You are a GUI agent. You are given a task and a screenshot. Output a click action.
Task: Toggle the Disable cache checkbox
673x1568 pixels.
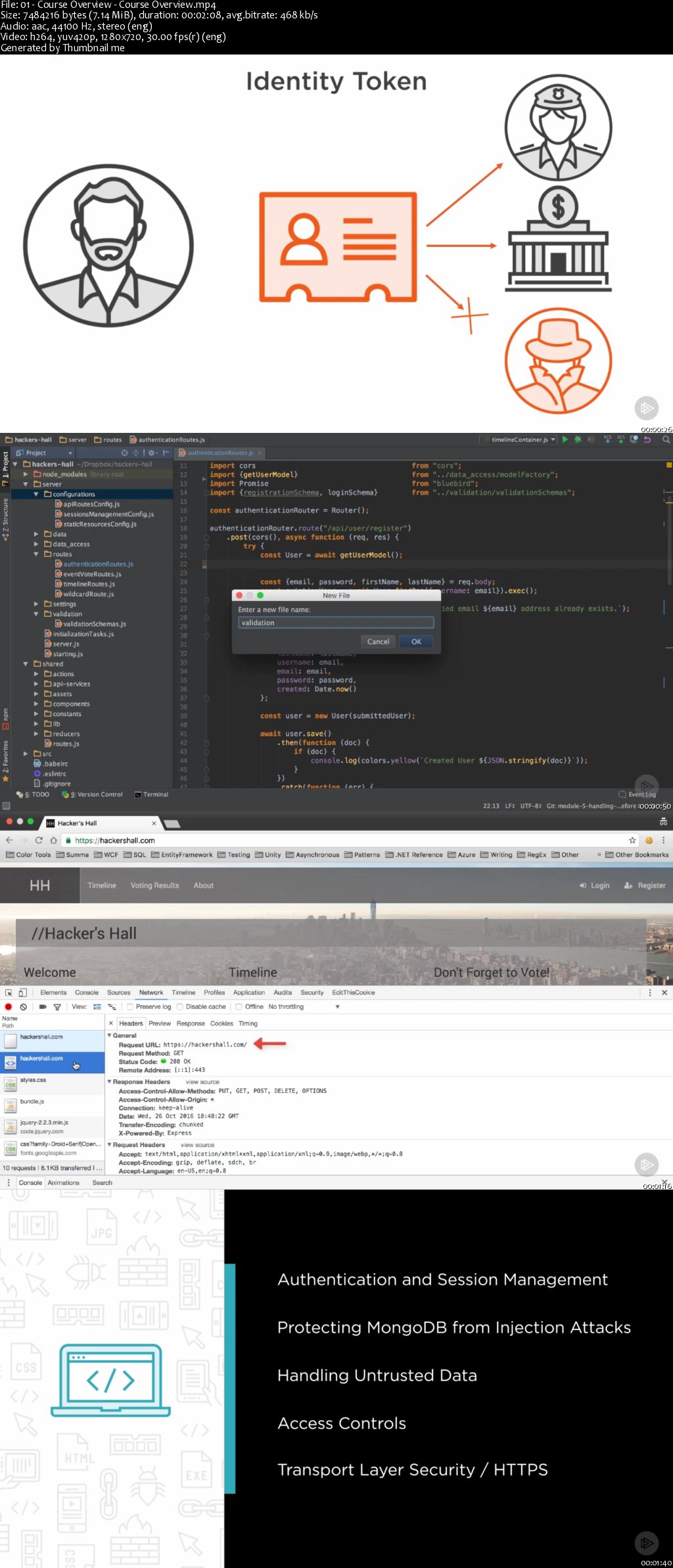point(180,1007)
